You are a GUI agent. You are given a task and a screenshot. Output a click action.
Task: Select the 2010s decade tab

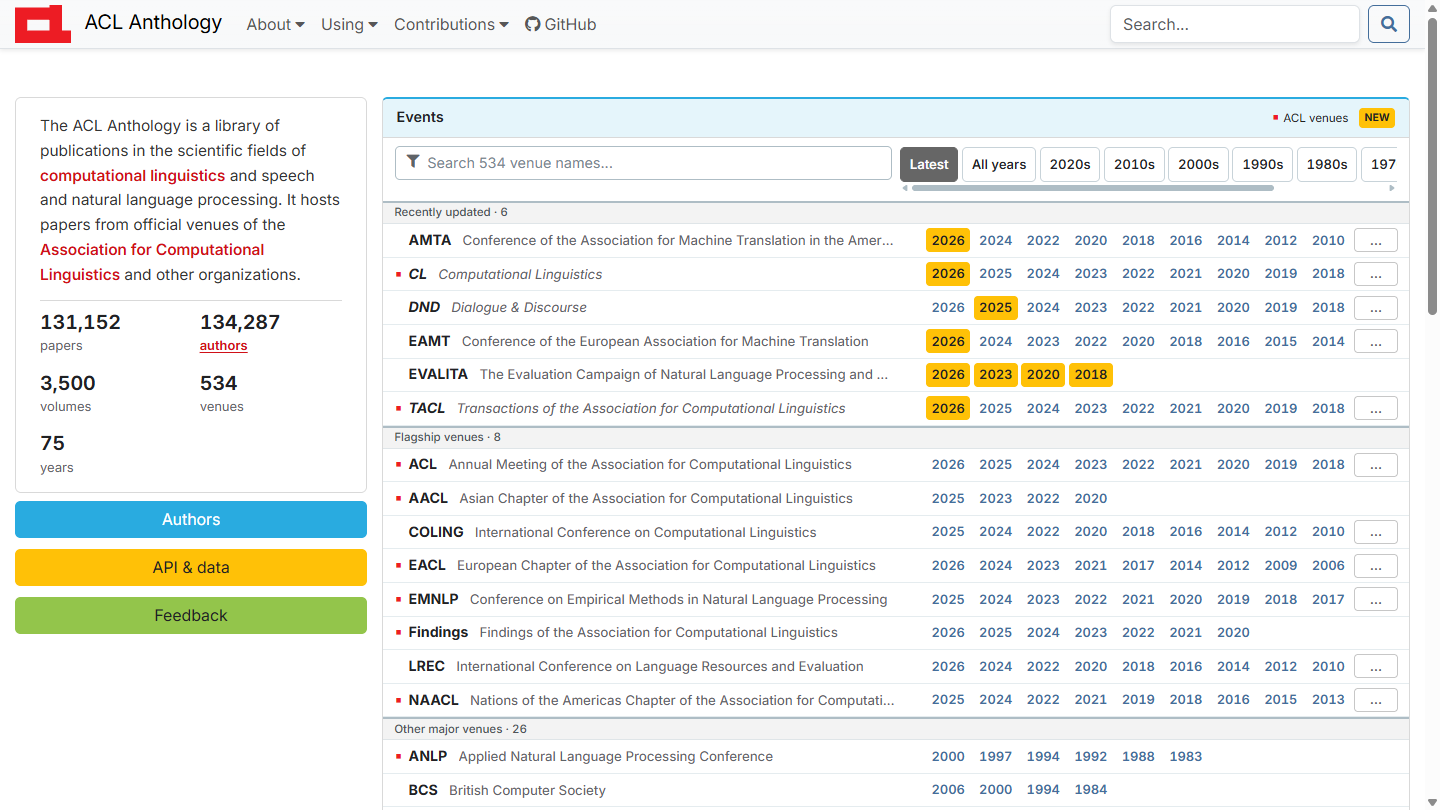(x=1134, y=164)
